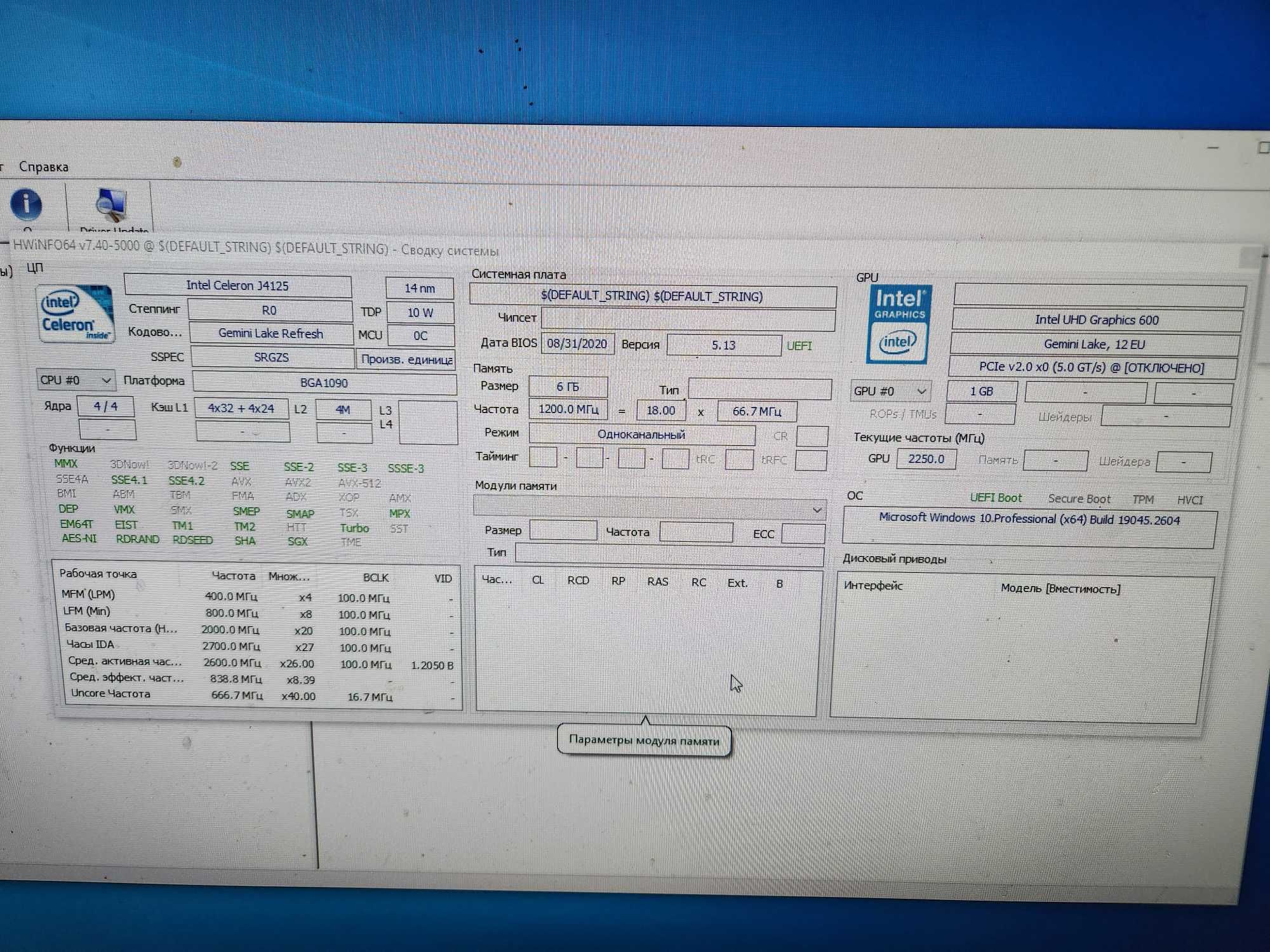Expand the GPU #0 dropdown

890,392
